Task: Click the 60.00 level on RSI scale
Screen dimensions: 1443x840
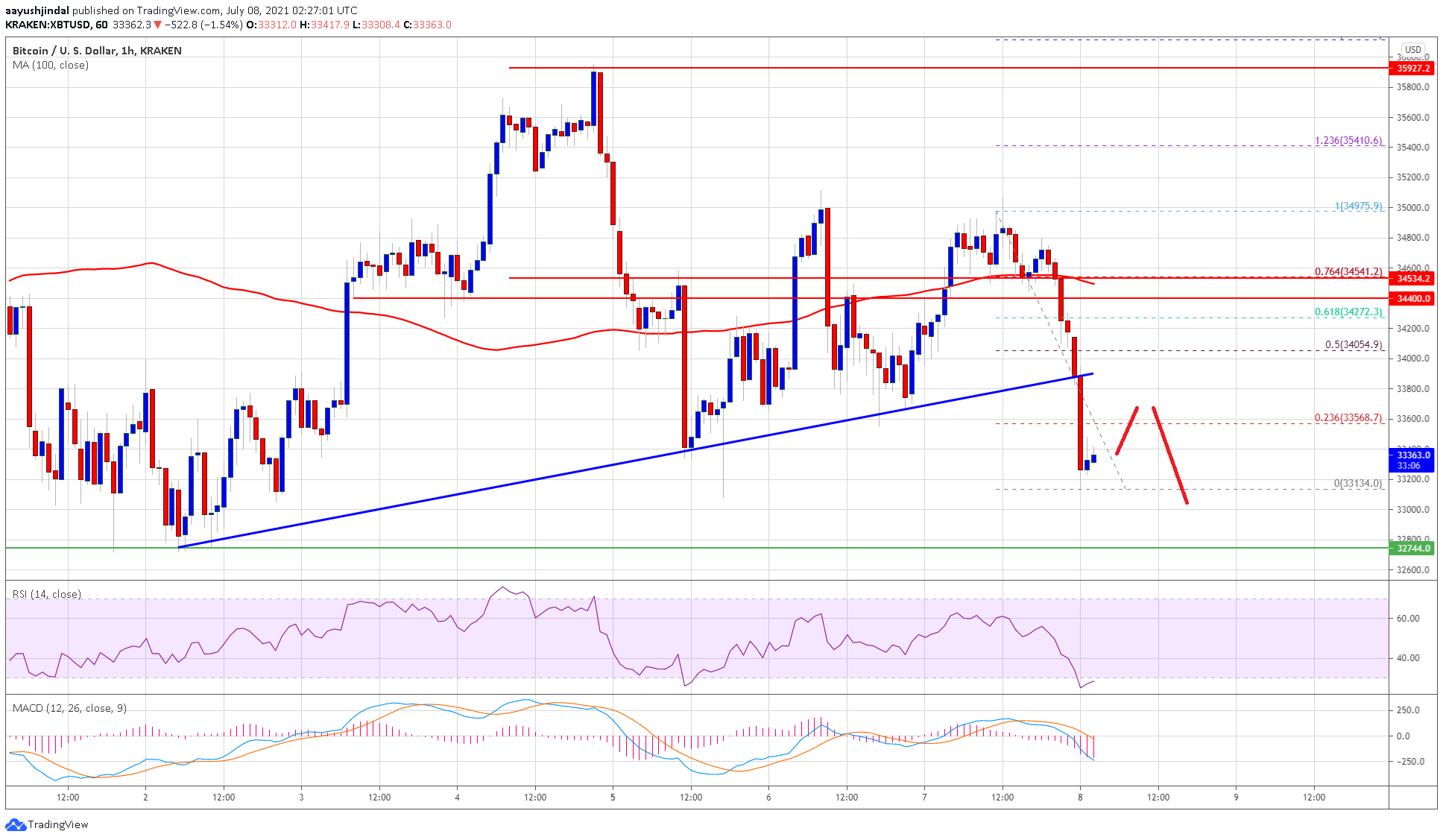Action: coord(1408,618)
